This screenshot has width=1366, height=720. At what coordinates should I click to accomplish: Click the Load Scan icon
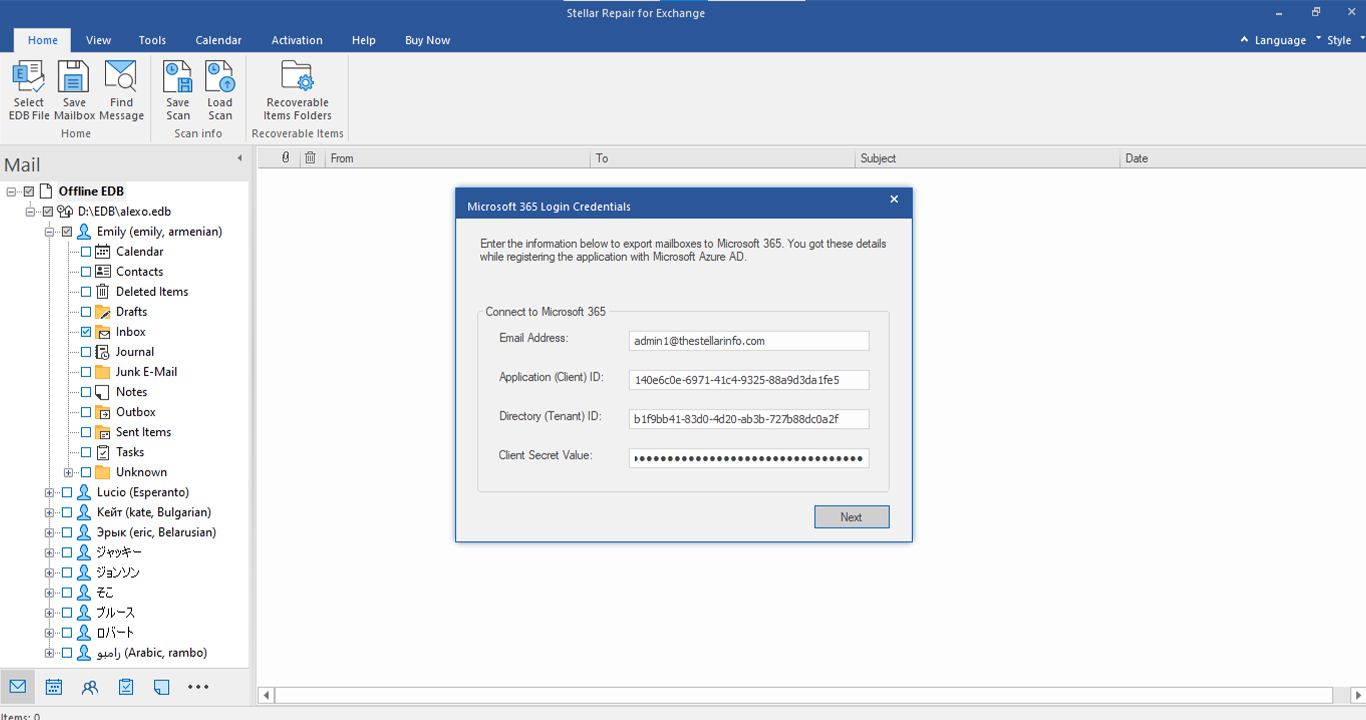220,78
